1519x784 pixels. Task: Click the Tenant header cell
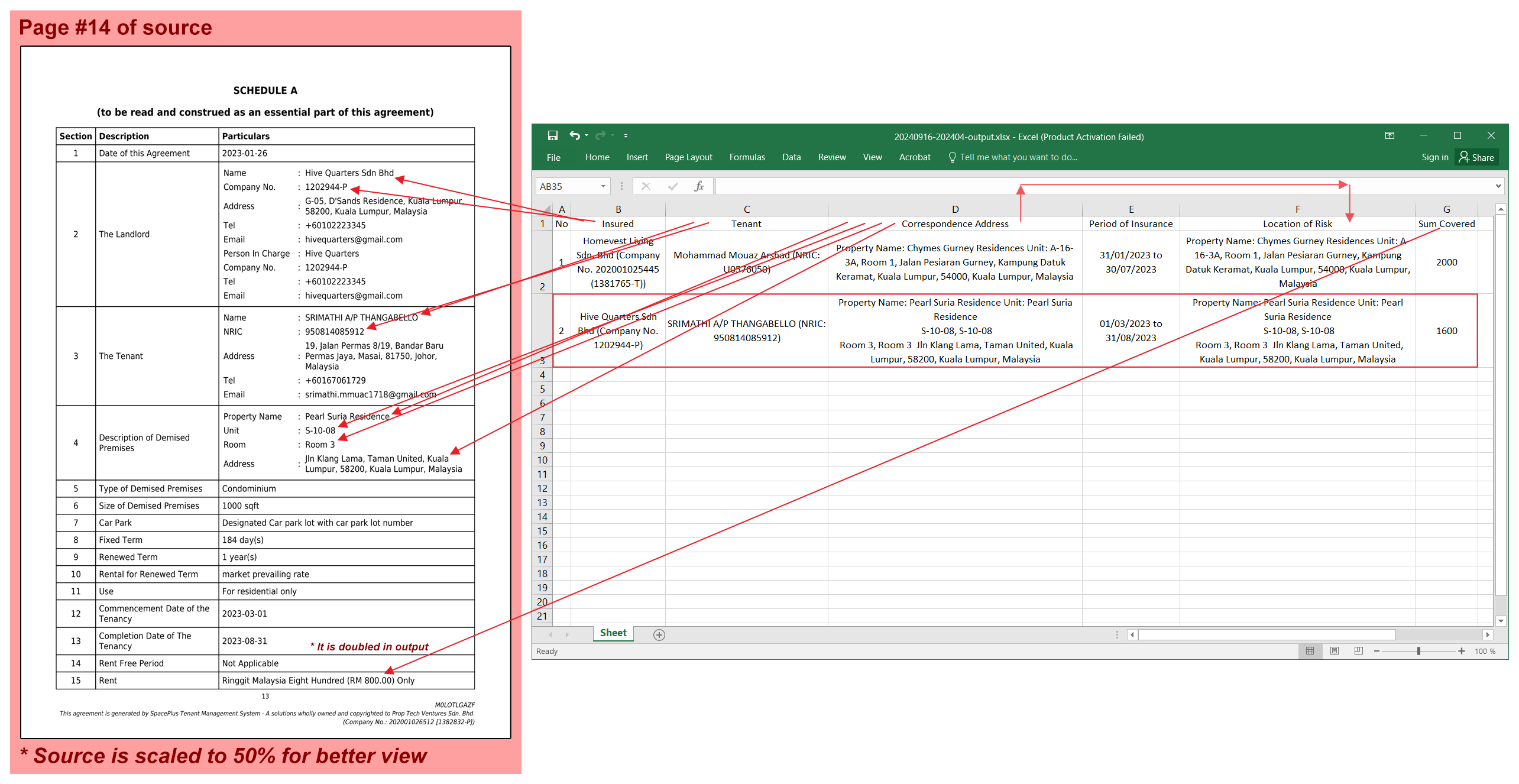pos(746,223)
